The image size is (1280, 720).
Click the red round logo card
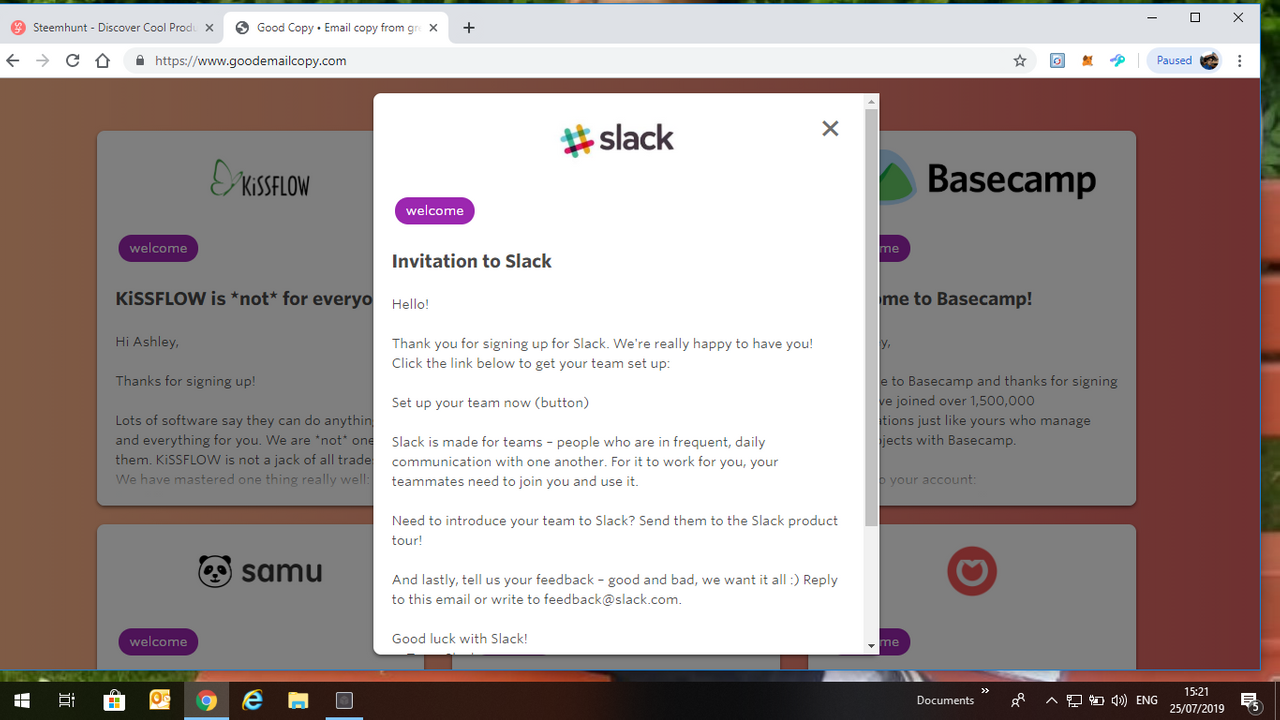972,571
